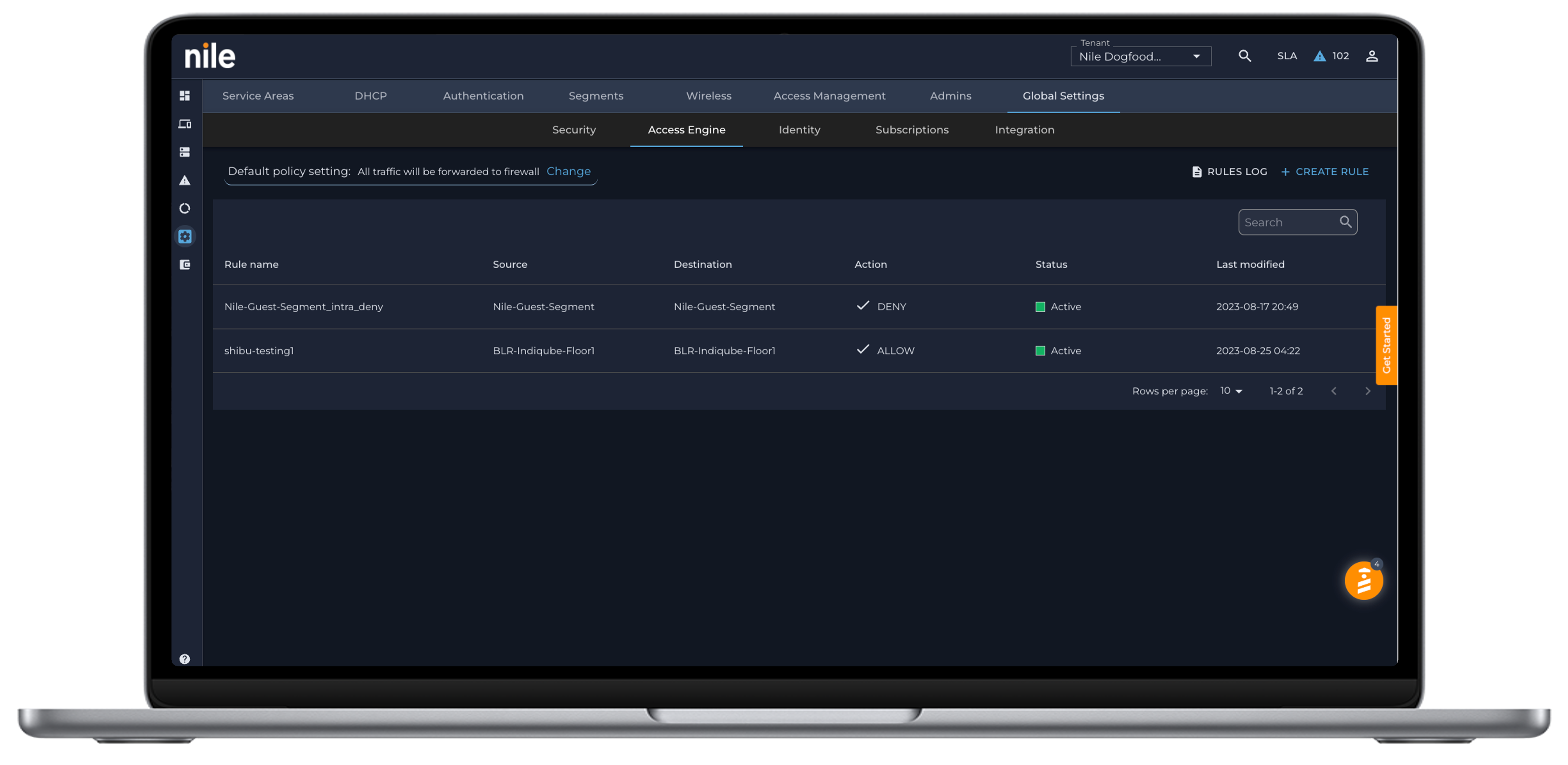Viewport: 1568px width, 765px height.
Task: Select the Access Engine sub-tab
Action: click(x=686, y=130)
